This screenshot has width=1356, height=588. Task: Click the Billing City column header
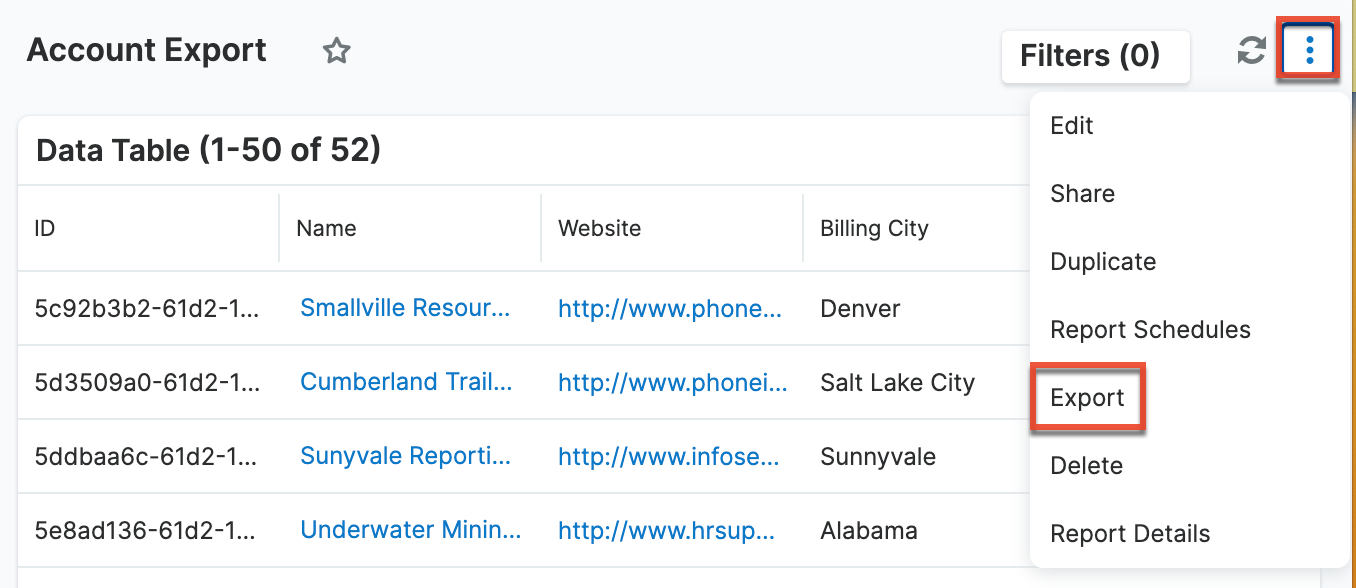(874, 229)
